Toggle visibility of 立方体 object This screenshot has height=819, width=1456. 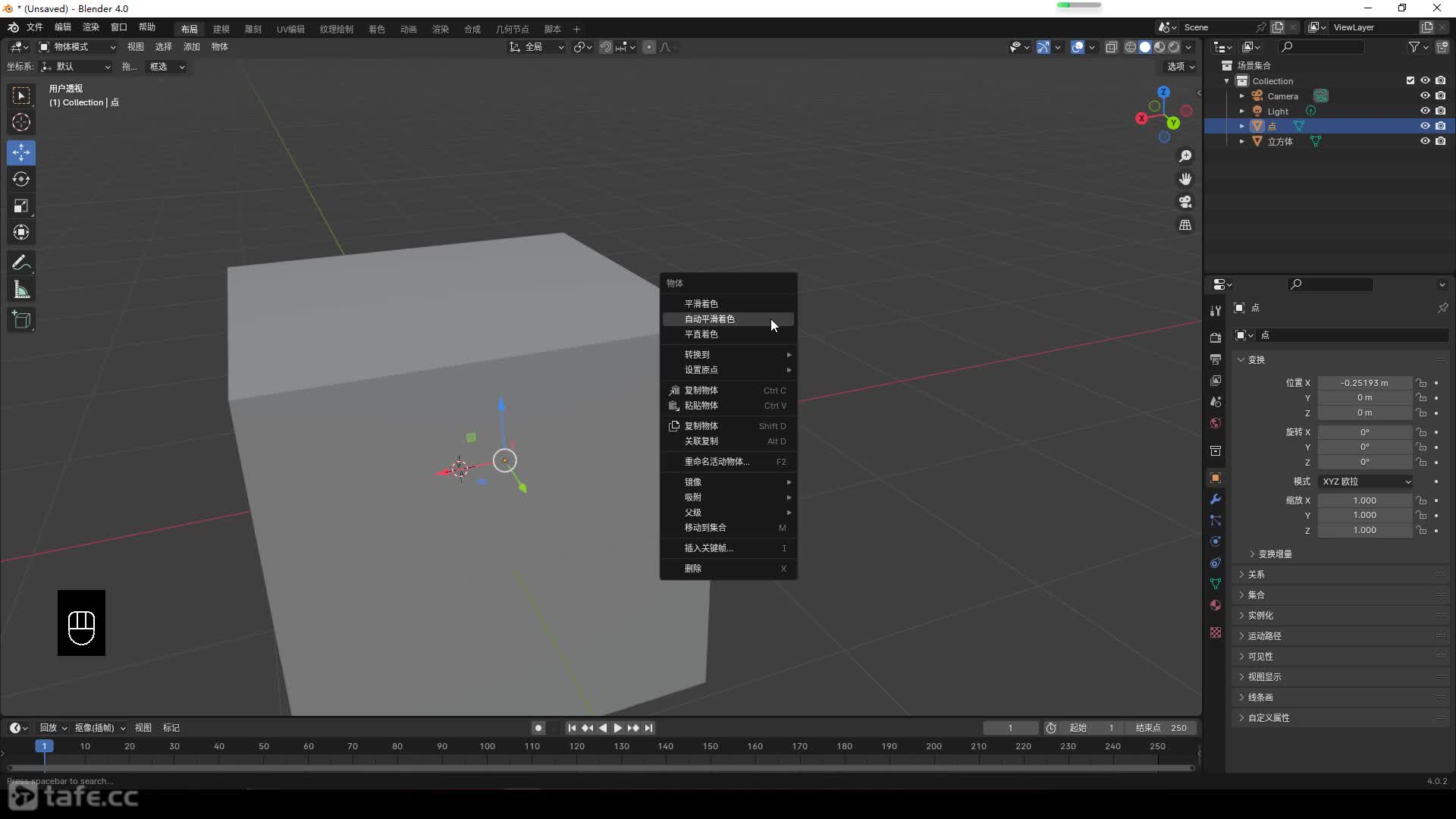pyautogui.click(x=1421, y=141)
